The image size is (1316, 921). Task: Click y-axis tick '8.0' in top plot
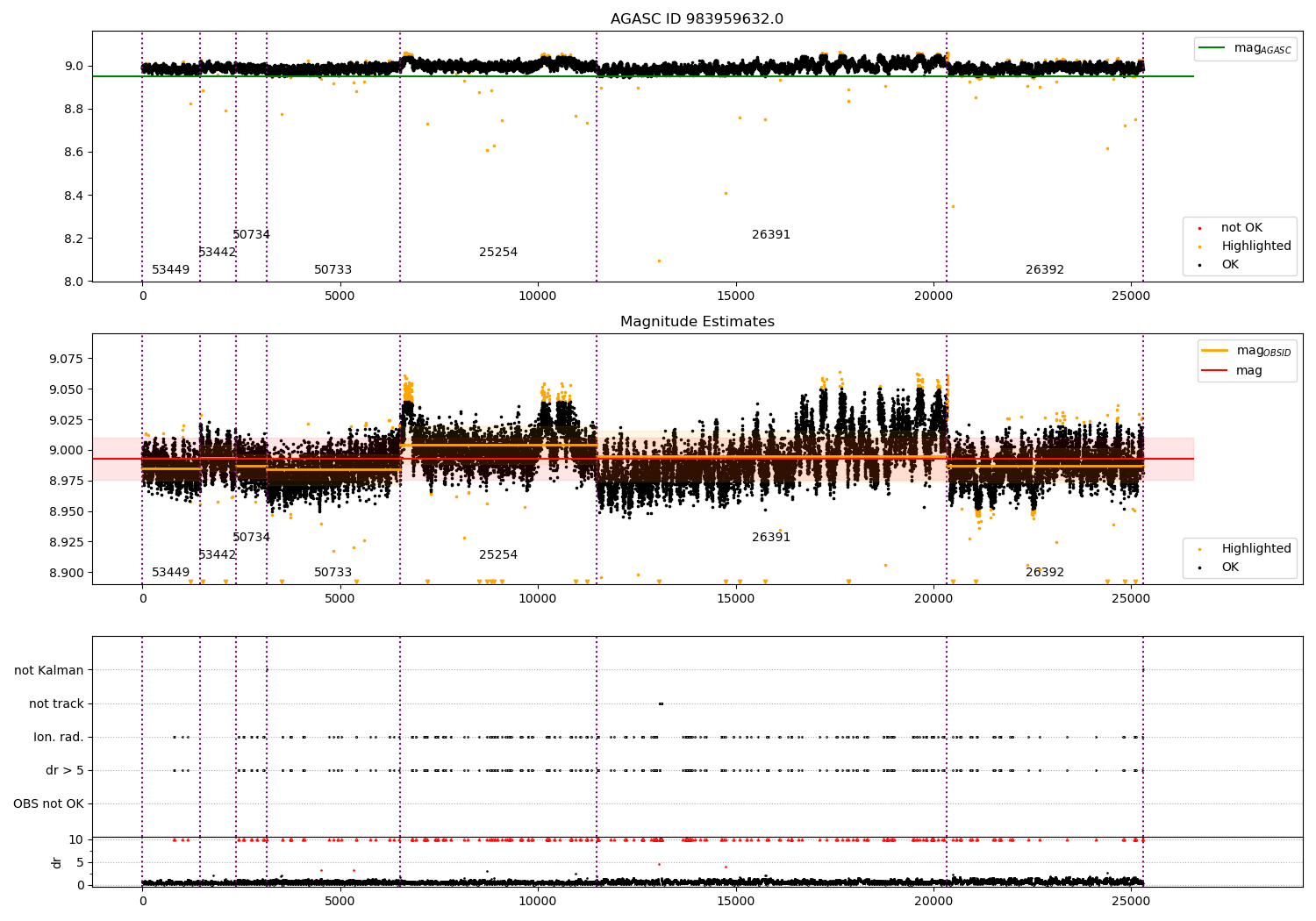coord(73,282)
